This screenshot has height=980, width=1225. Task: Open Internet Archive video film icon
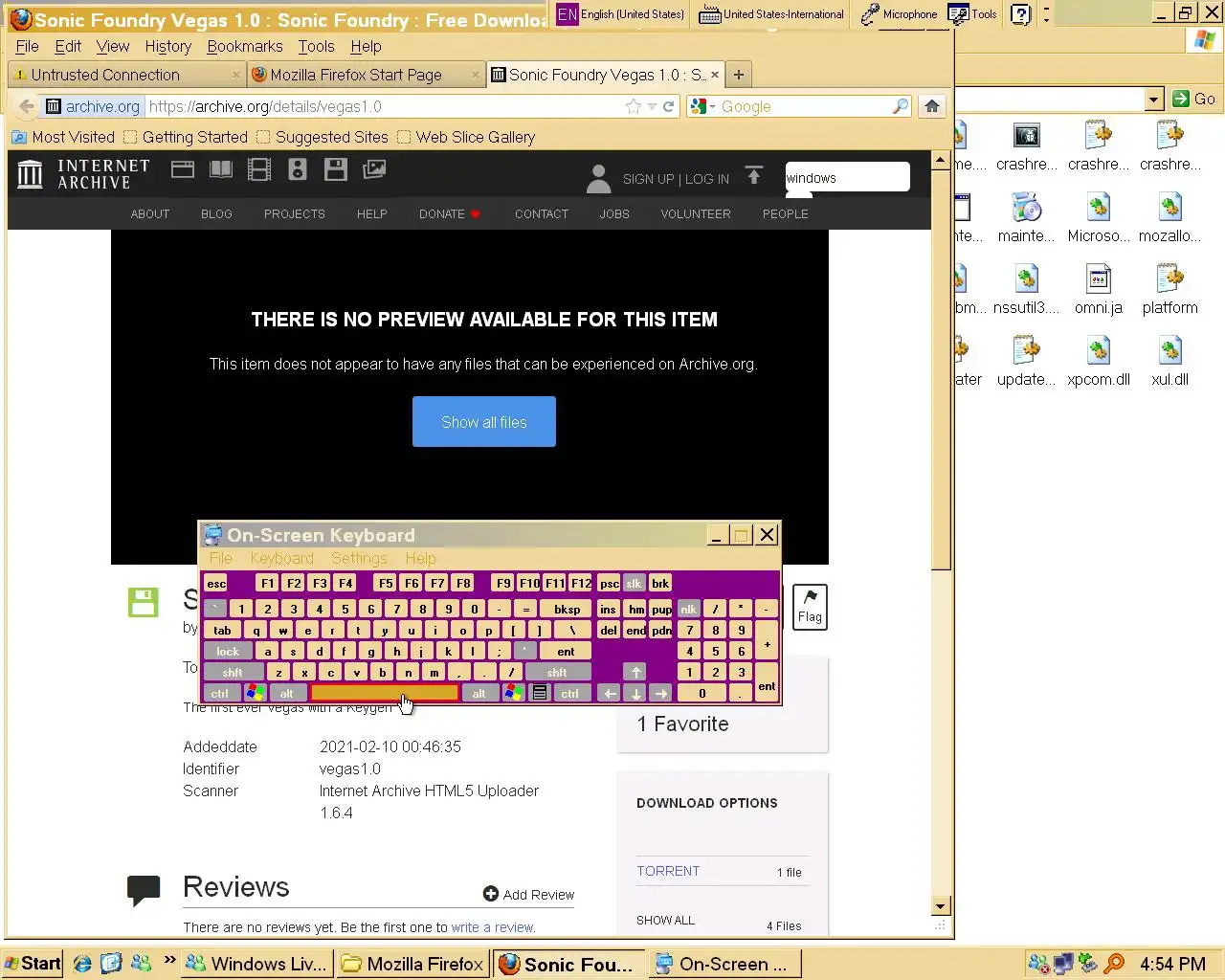click(259, 170)
